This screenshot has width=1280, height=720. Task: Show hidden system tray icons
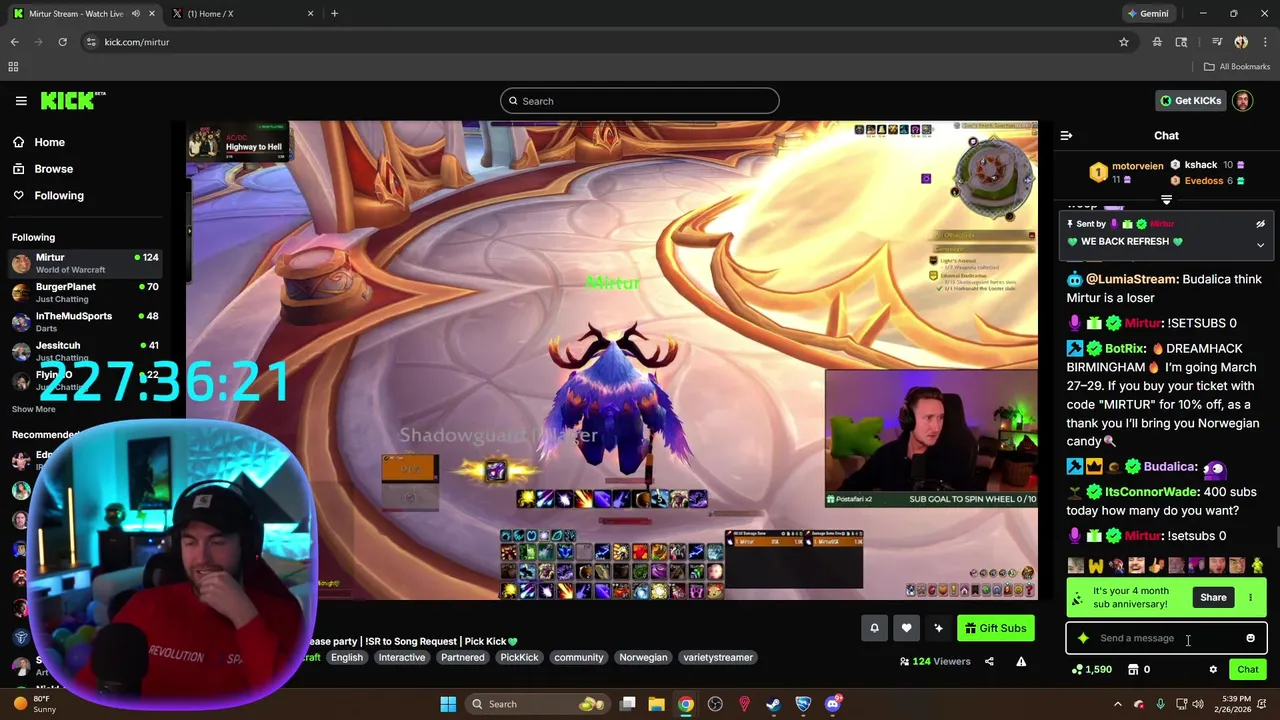(x=1117, y=704)
